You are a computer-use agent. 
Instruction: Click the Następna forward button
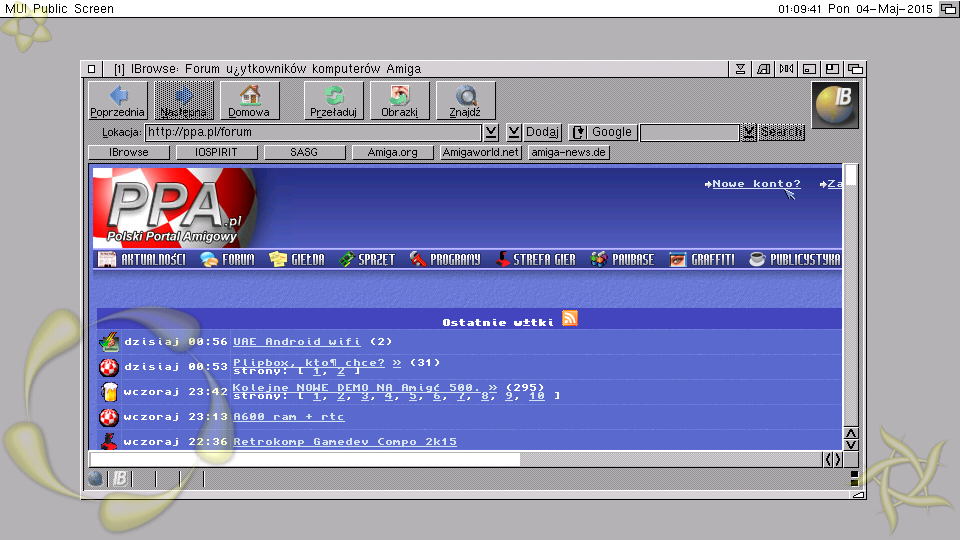coord(184,100)
